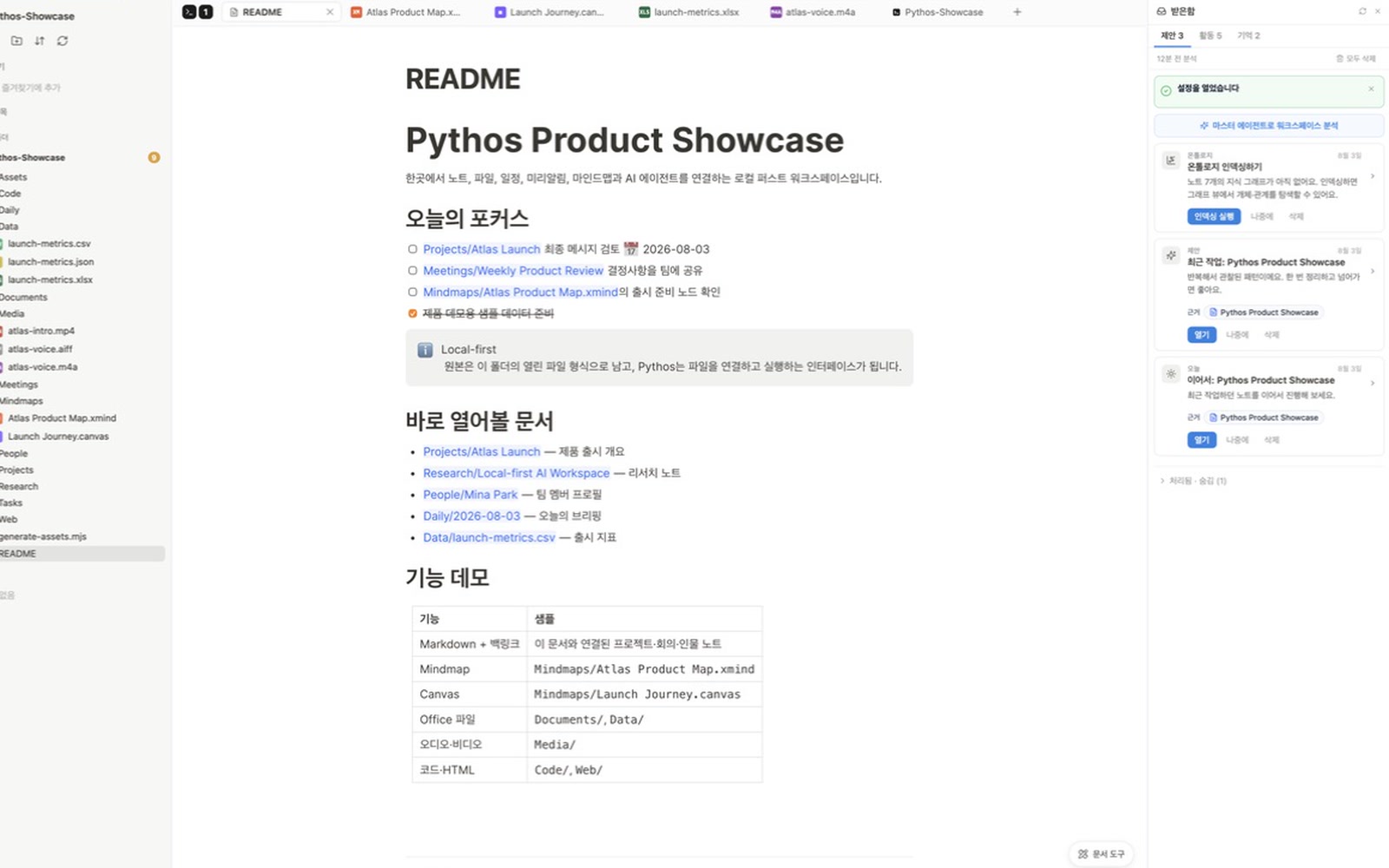
Task: Click 모두 삭제 to delete all
Action: point(1355,58)
